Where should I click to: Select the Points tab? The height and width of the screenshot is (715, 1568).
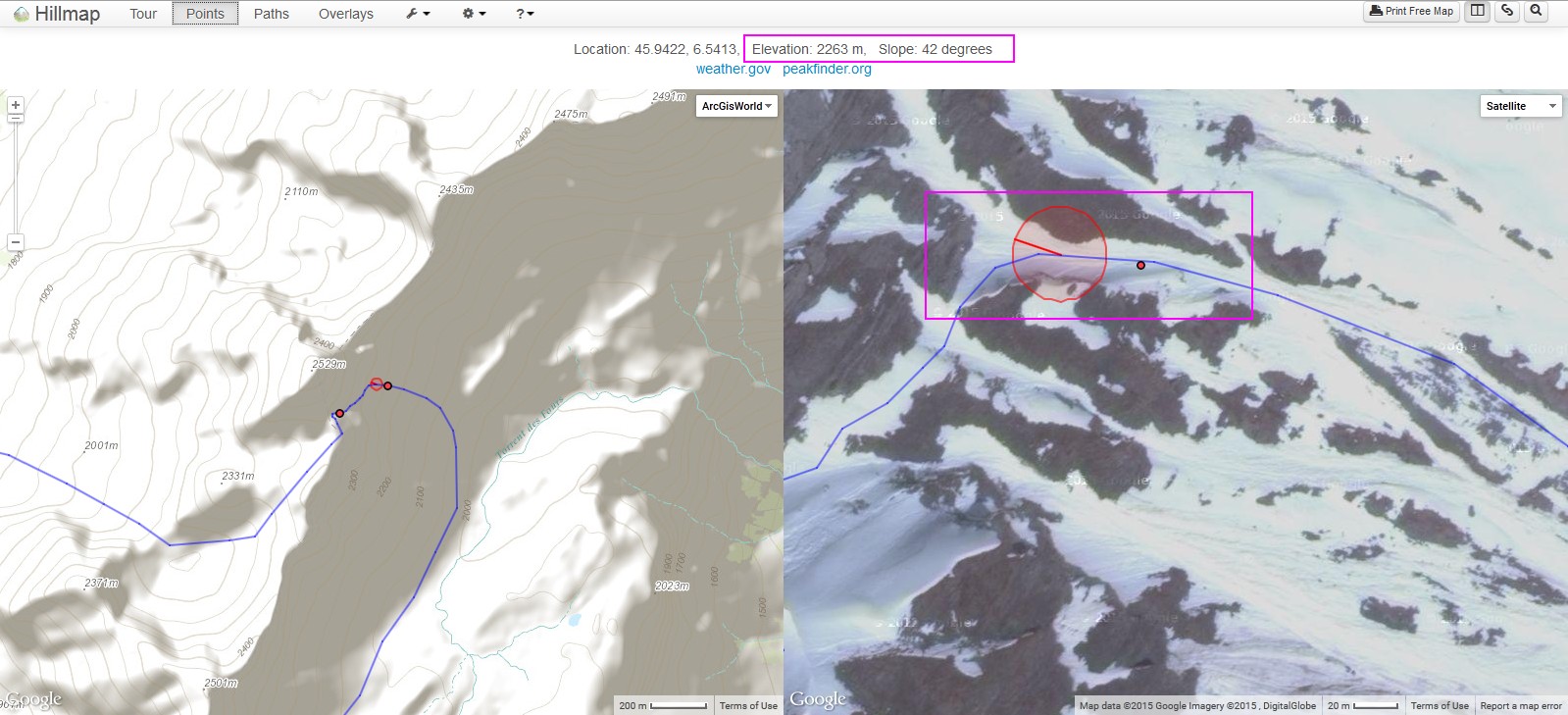click(205, 14)
